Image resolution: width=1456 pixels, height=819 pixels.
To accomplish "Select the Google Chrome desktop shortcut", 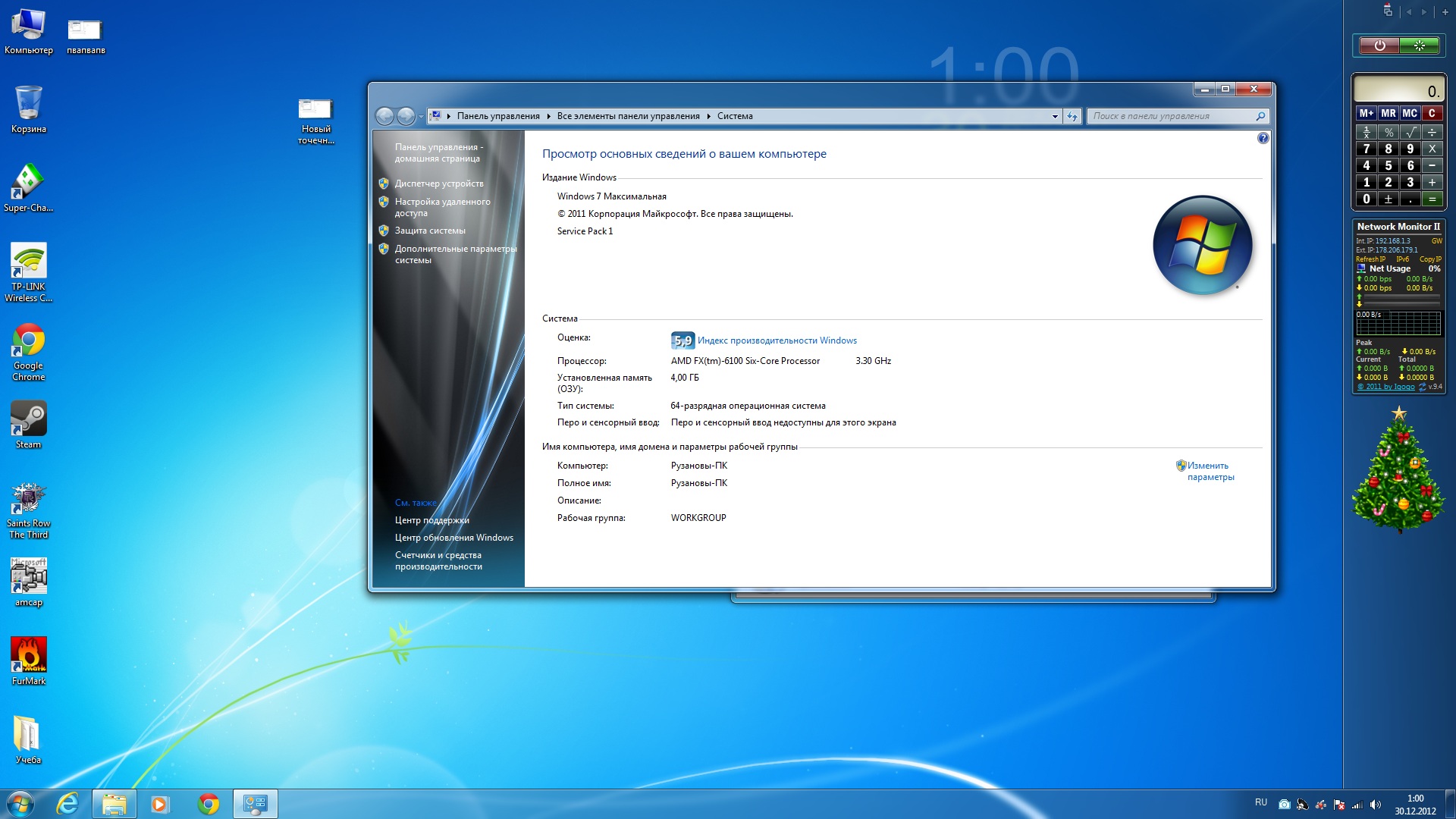I will click(28, 352).
